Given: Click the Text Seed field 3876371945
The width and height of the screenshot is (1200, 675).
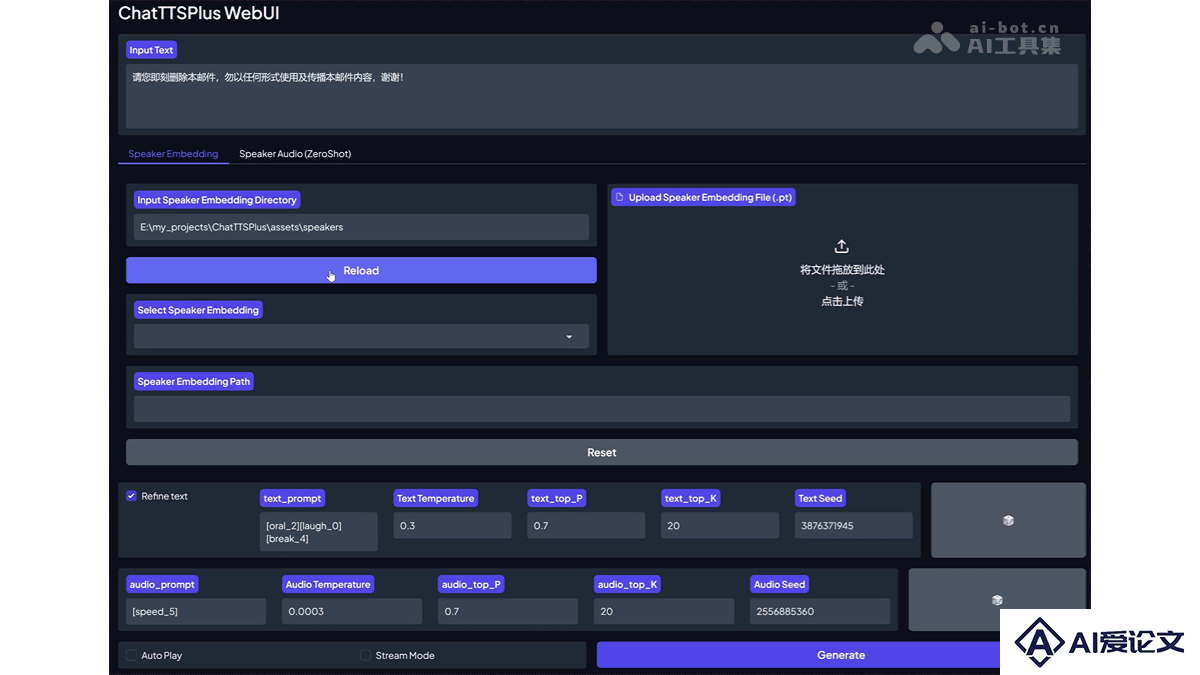Looking at the screenshot, I should pos(854,525).
